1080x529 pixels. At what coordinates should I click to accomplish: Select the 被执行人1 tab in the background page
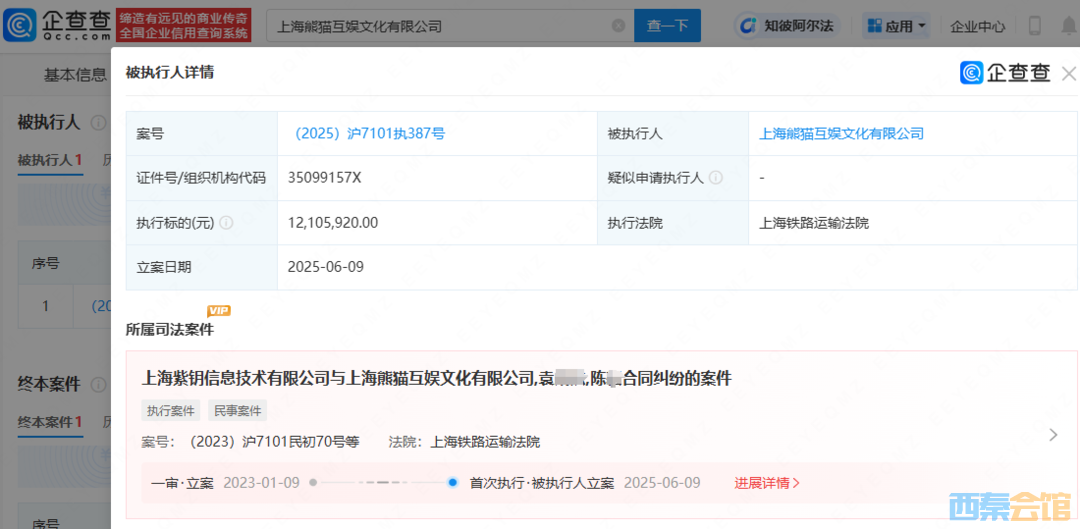[50, 160]
